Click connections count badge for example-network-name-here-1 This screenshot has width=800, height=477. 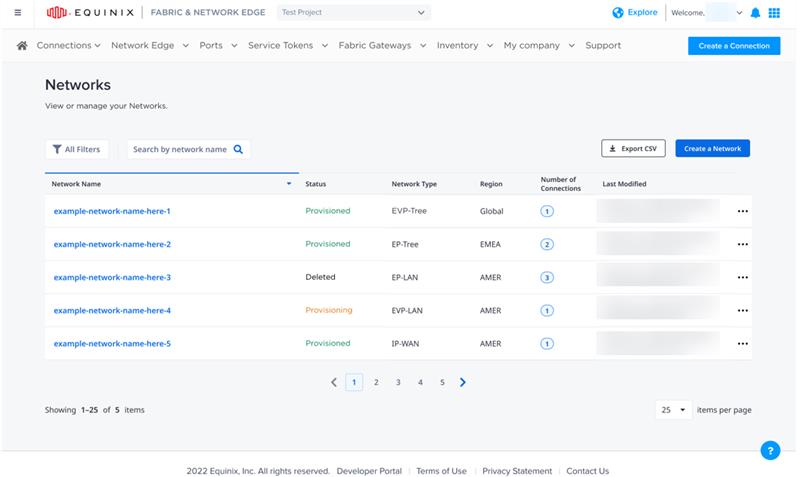(547, 211)
